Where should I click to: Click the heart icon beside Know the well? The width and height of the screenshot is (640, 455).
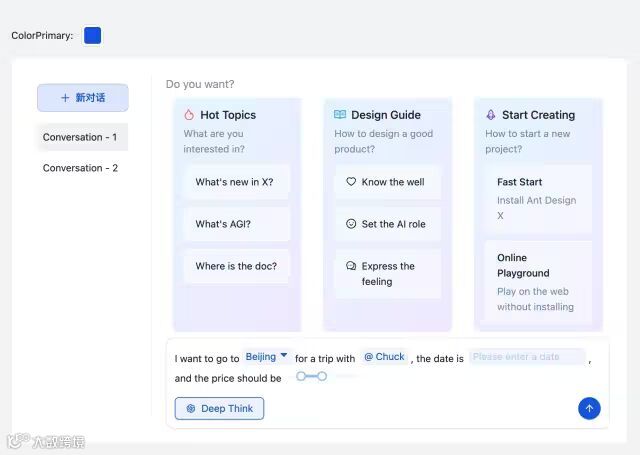(x=351, y=182)
